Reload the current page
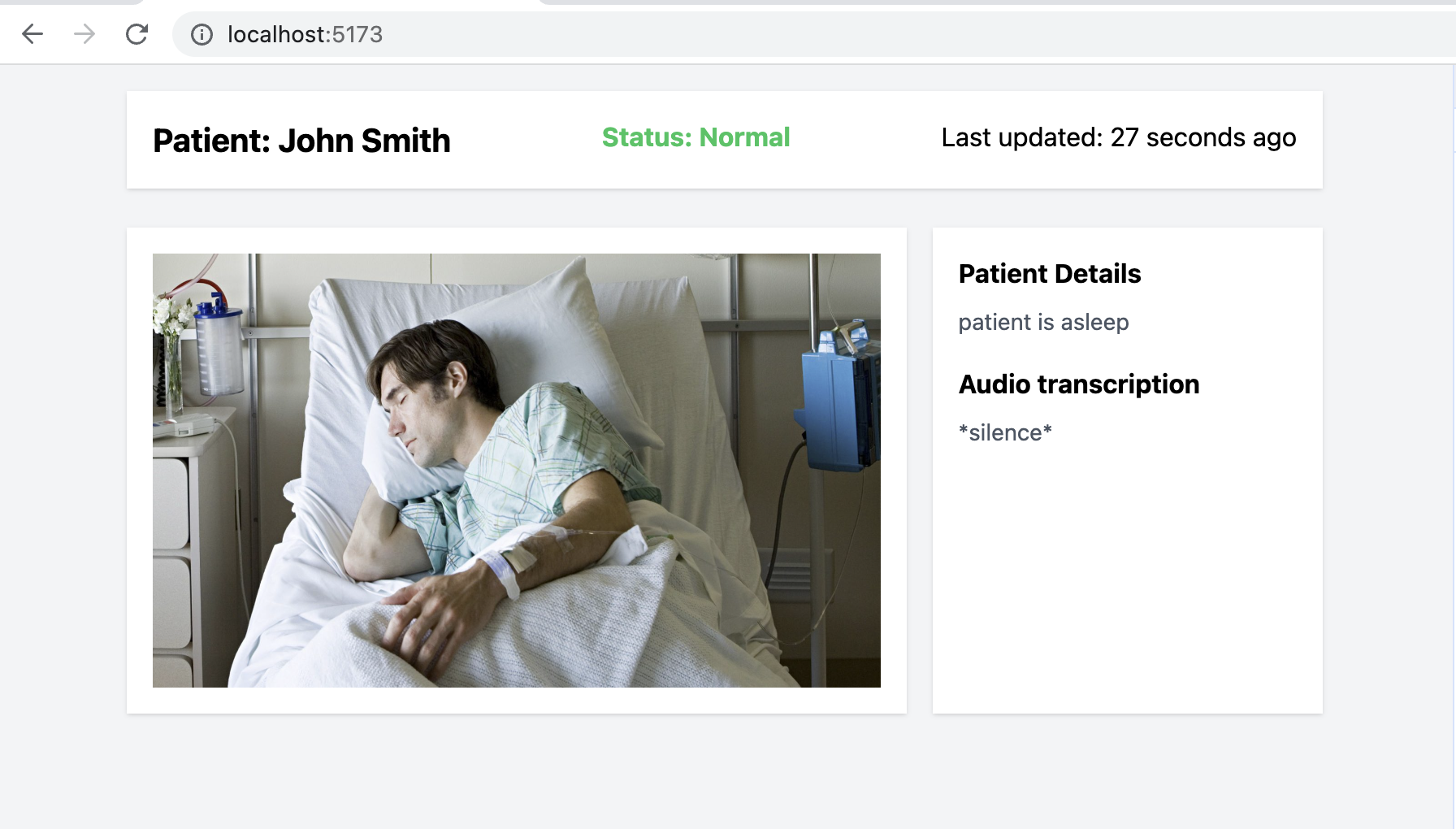1456x829 pixels. pos(136,34)
